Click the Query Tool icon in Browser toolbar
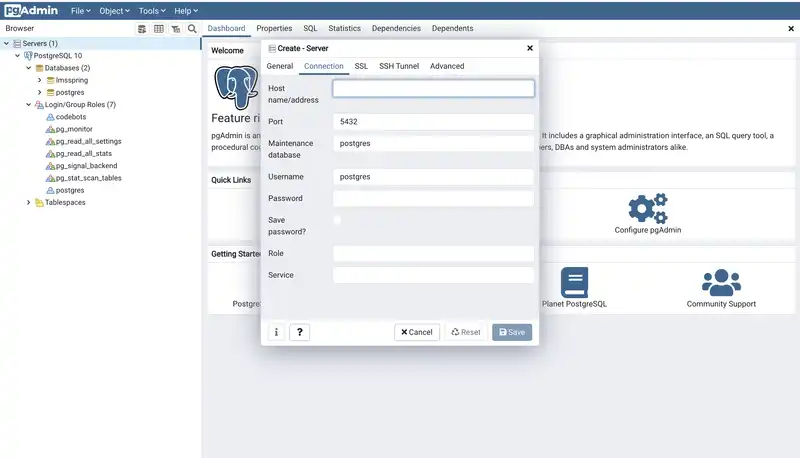800x458 pixels. [x=143, y=29]
